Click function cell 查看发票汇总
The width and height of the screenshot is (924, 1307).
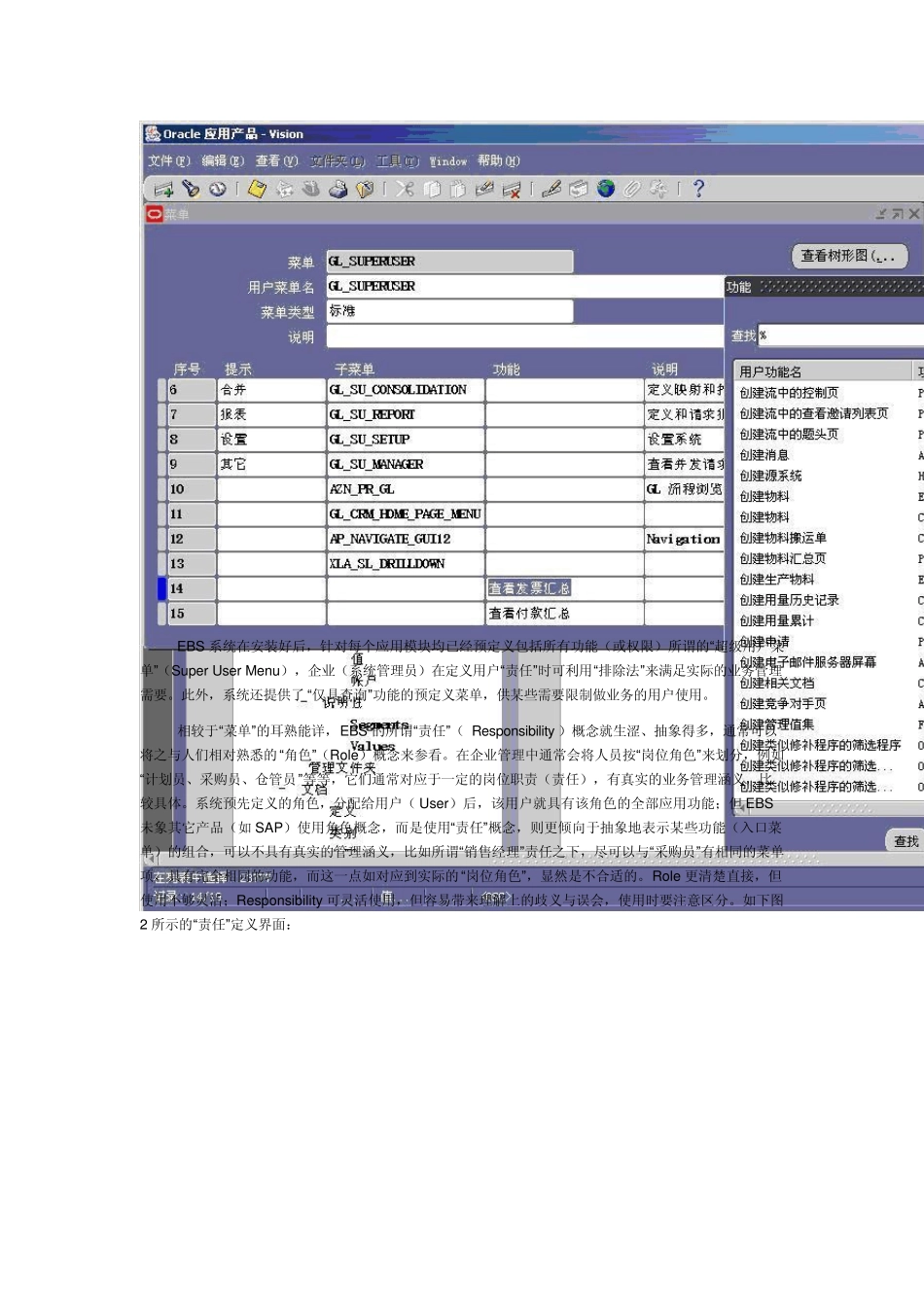point(565,588)
